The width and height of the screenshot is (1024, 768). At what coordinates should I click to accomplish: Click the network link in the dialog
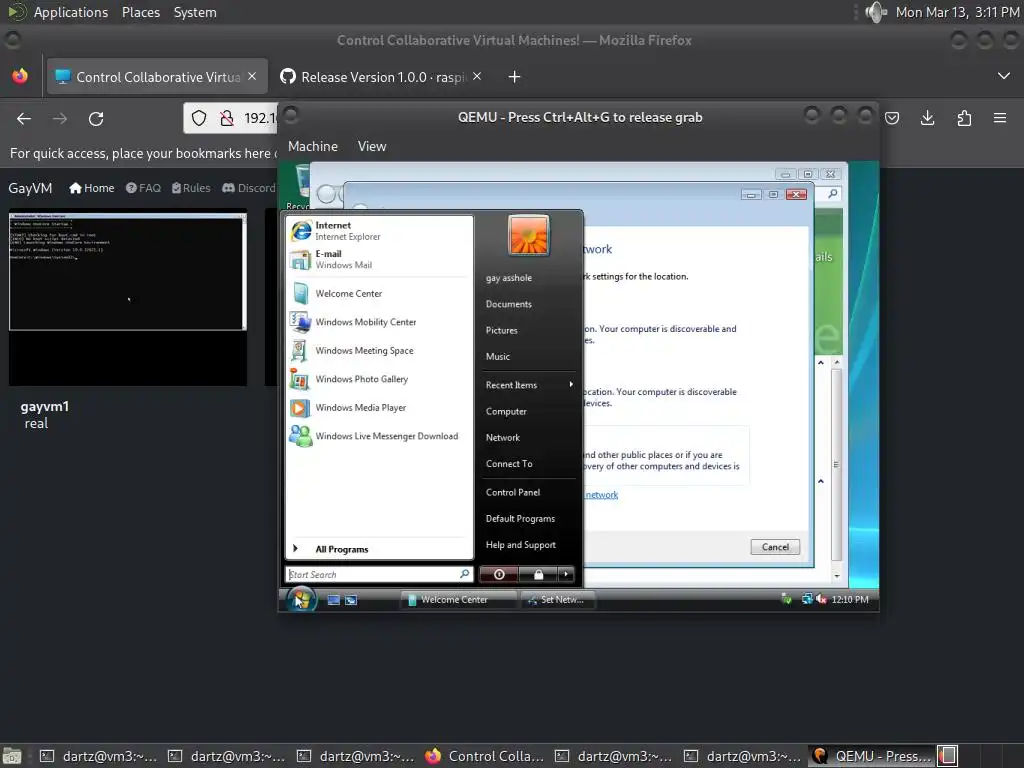pyautogui.click(x=601, y=495)
